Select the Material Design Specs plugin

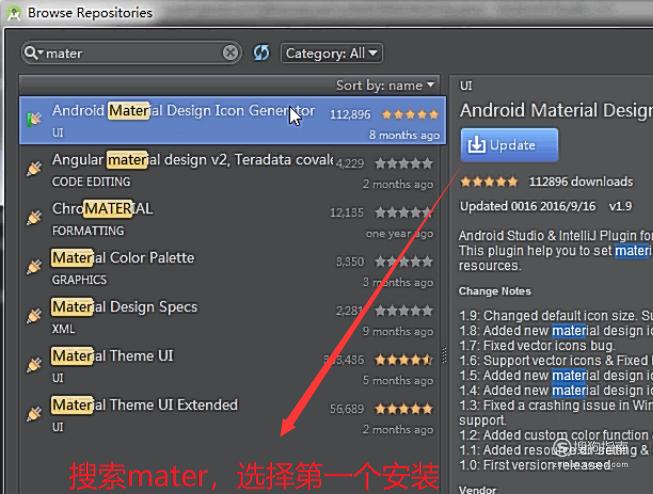230,318
